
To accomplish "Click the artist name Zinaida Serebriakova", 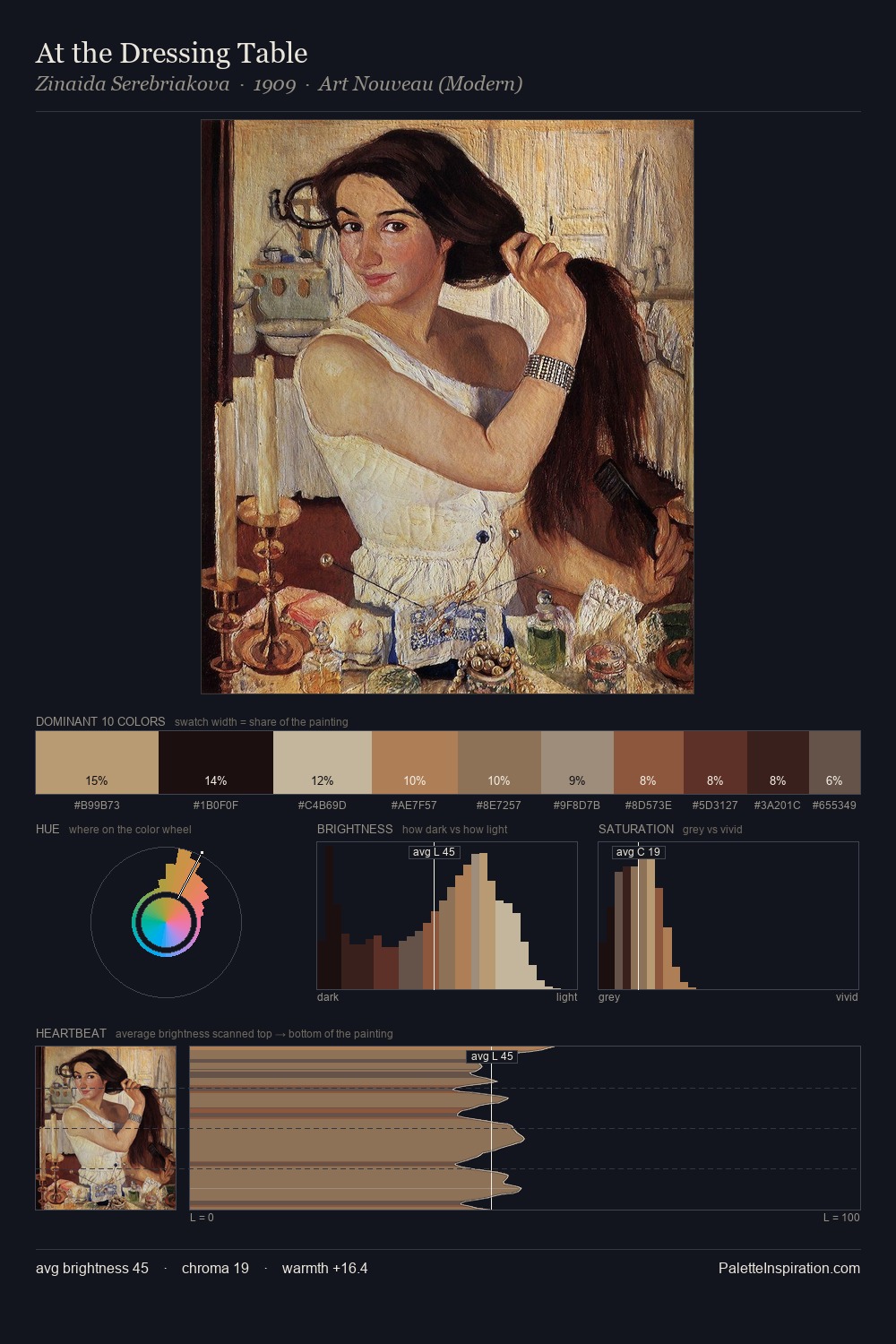I will pos(133,84).
